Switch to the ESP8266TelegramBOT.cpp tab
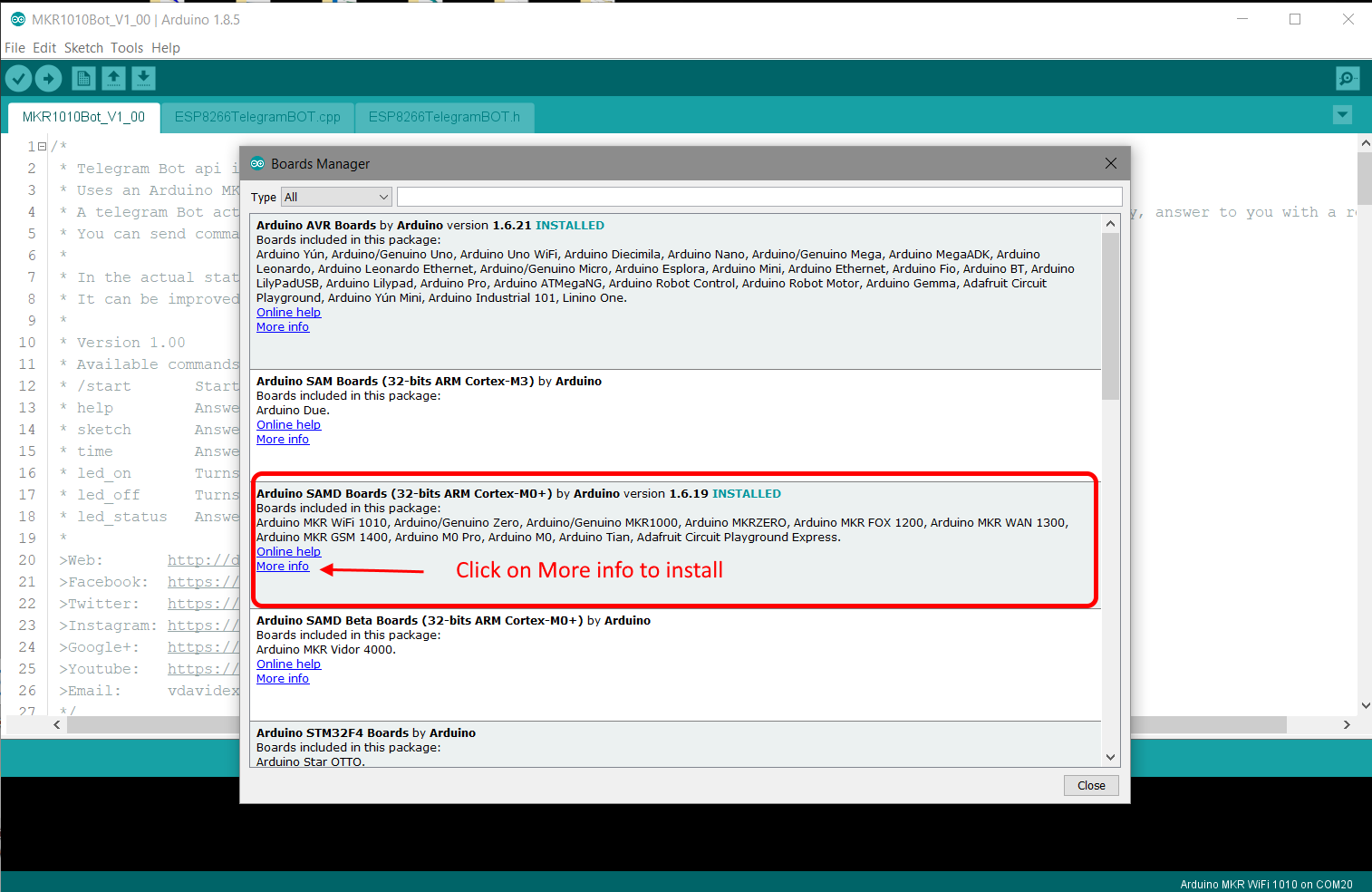This screenshot has height=892, width=1372. coord(257,117)
